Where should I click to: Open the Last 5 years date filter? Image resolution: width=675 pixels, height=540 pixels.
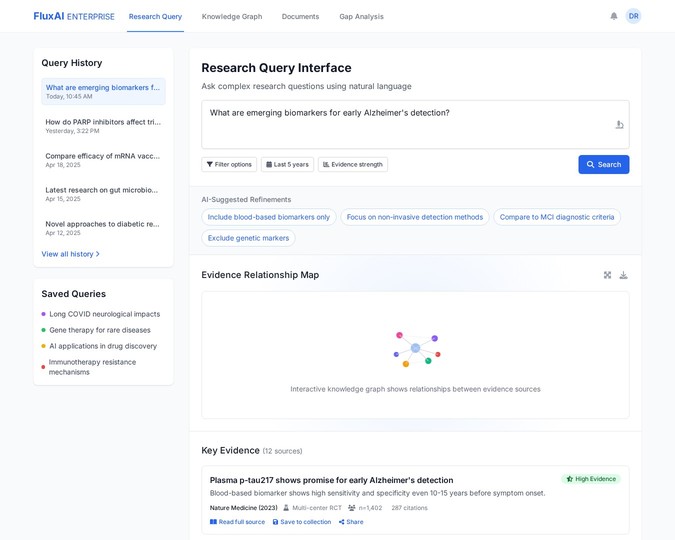pos(287,164)
